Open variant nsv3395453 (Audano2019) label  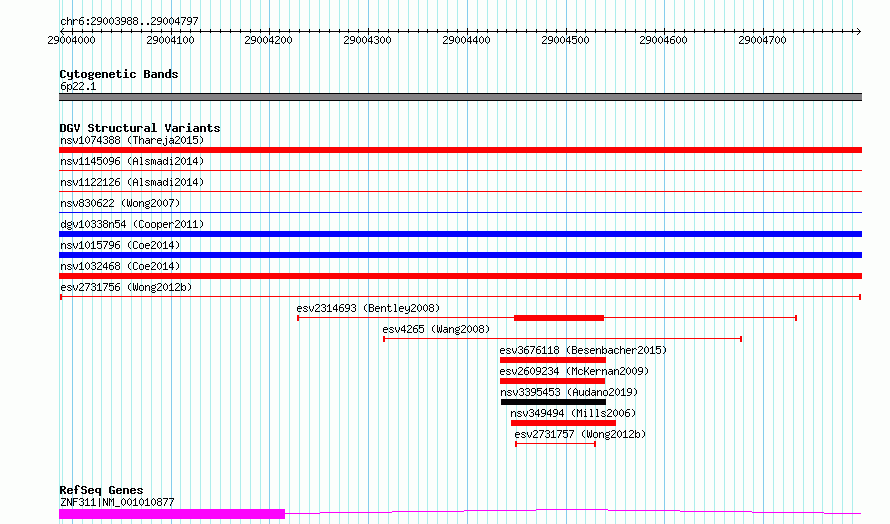[x=569, y=392]
